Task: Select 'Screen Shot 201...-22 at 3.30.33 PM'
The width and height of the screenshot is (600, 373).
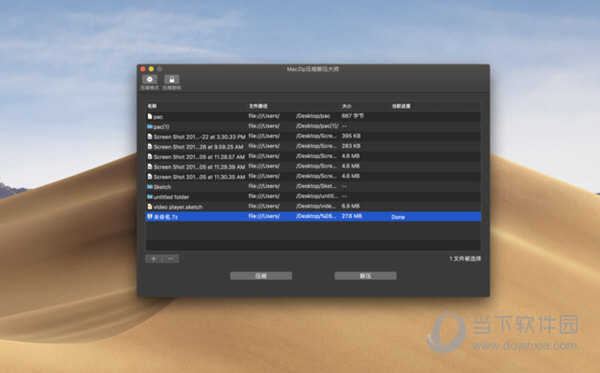Action: tap(199, 137)
